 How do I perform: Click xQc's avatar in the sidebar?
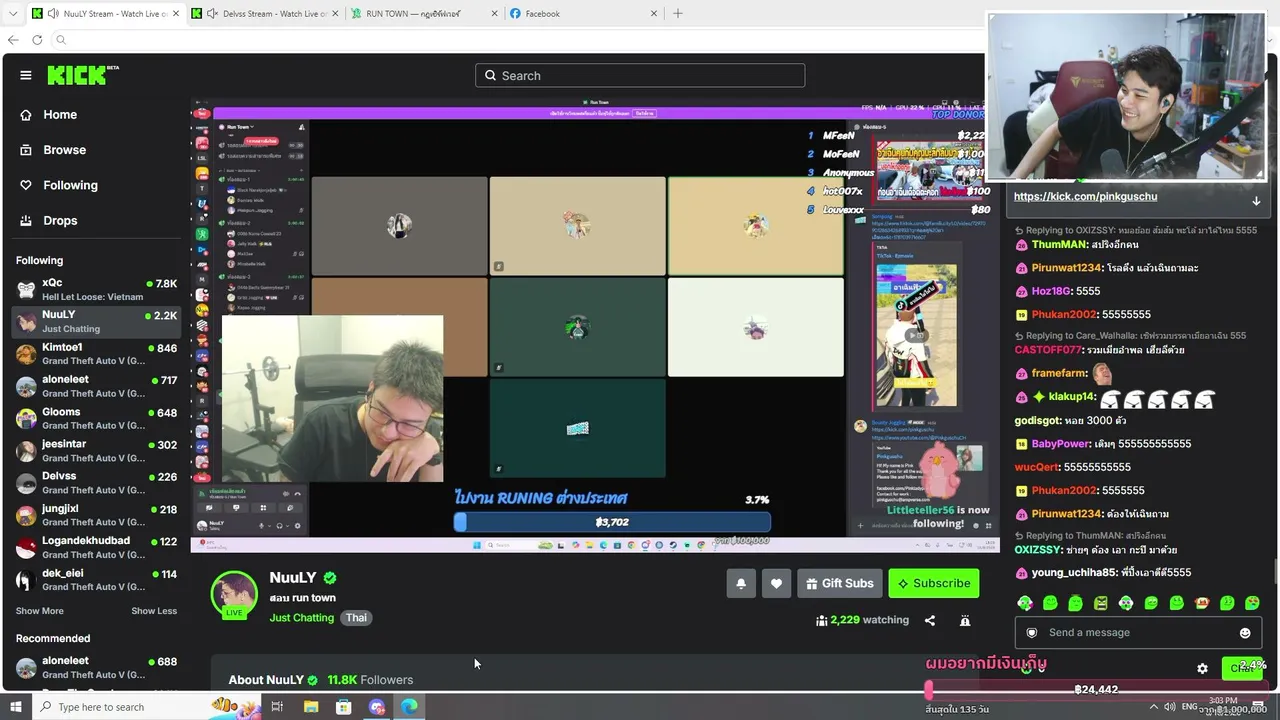(26, 290)
